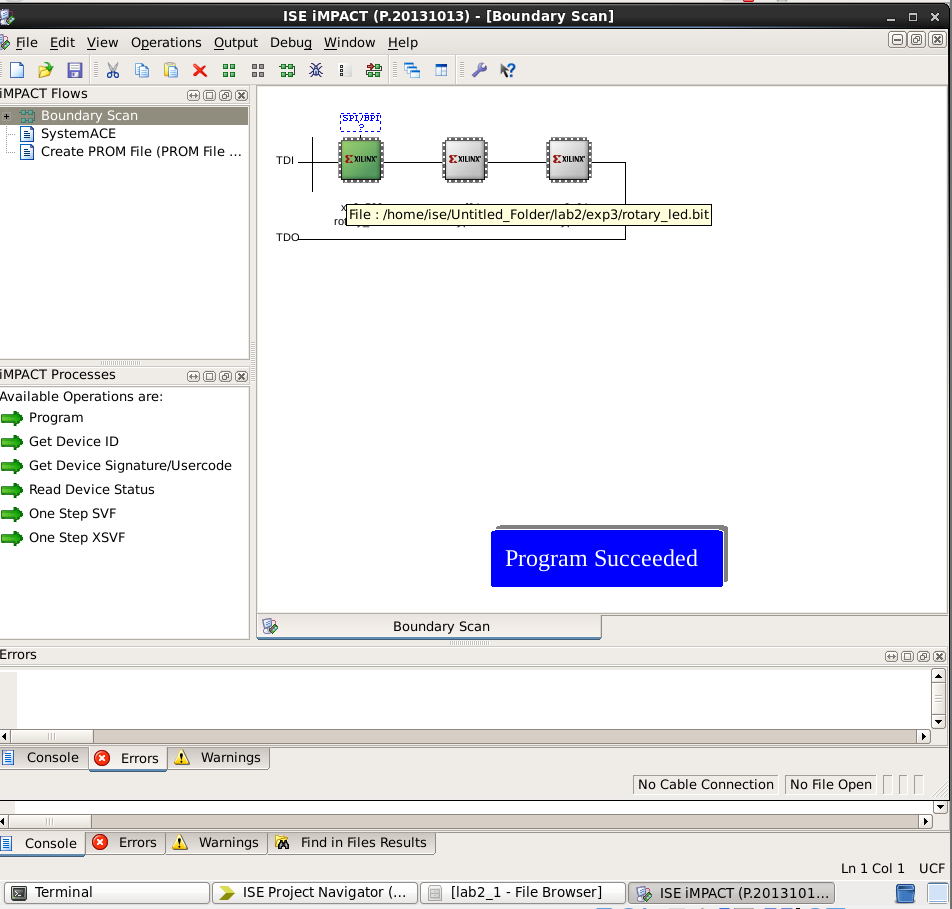The width and height of the screenshot is (952, 909).
Task: Click the Cascade windows toolbar icon
Action: pyautogui.click(x=412, y=70)
